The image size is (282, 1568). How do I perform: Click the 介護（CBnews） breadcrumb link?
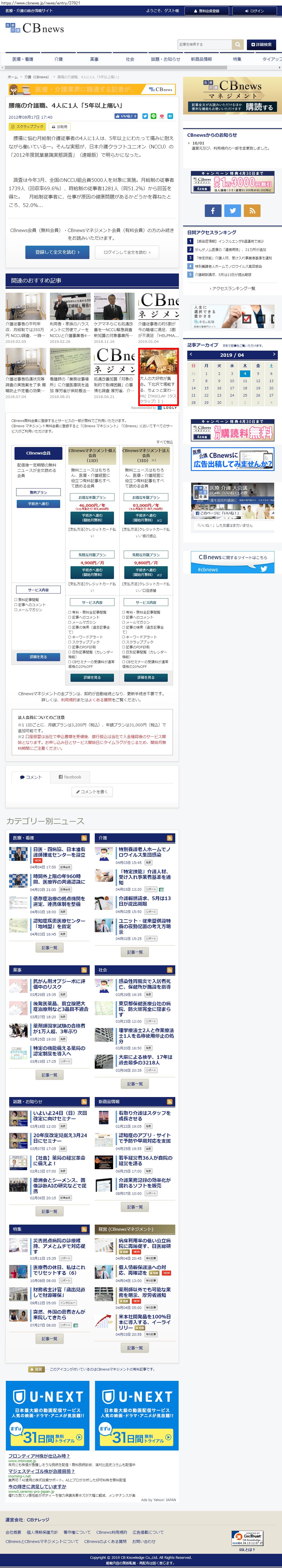(x=37, y=77)
